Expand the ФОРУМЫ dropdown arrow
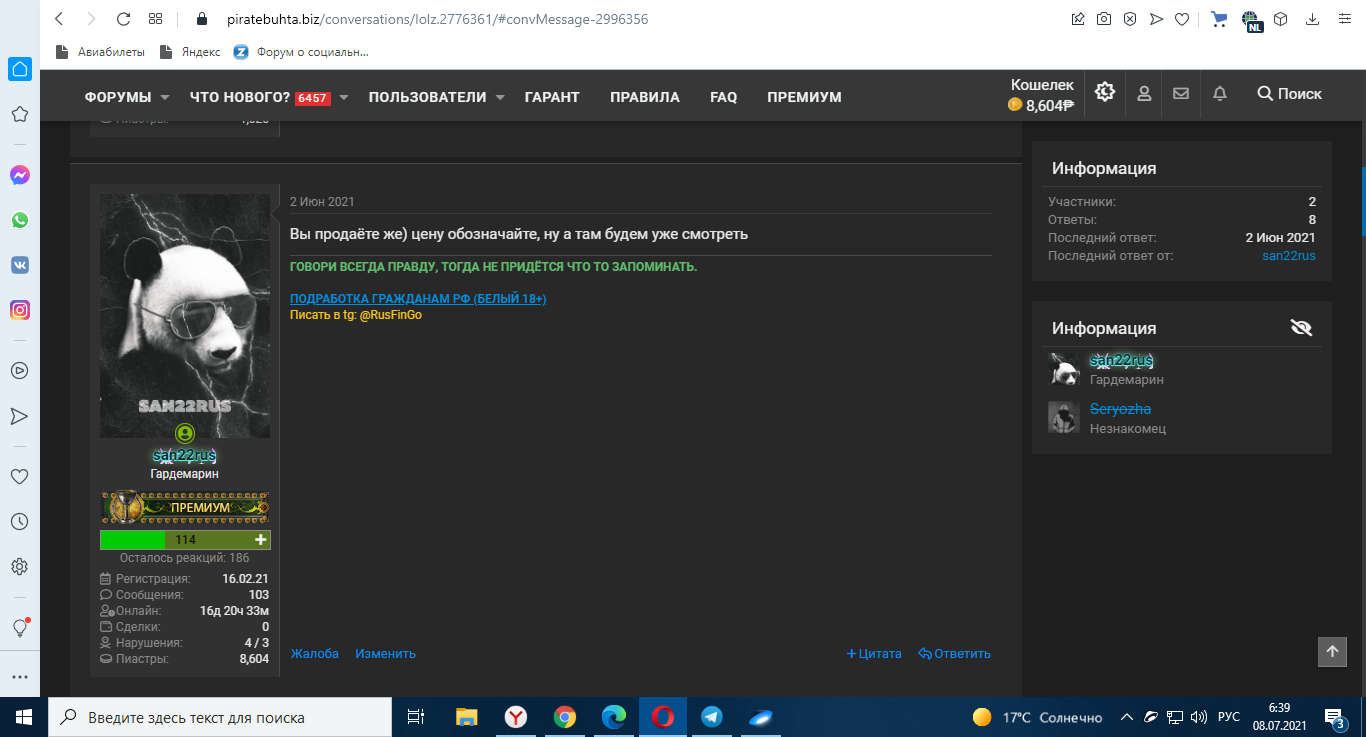 pyautogui.click(x=166, y=97)
